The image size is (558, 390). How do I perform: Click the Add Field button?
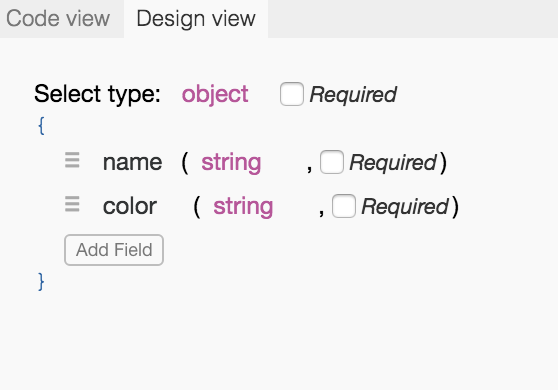click(114, 250)
